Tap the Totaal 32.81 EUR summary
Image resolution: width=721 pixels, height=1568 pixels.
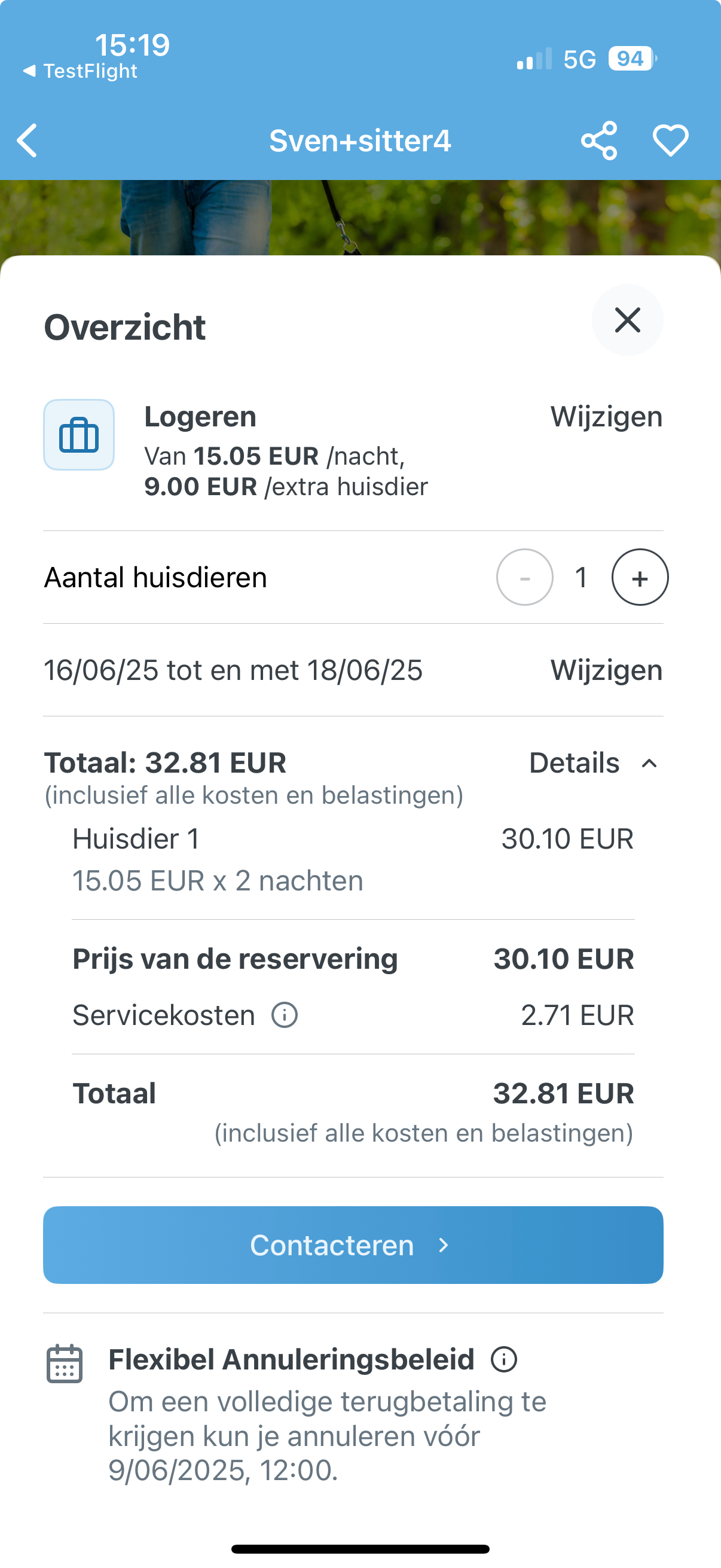[x=165, y=762]
